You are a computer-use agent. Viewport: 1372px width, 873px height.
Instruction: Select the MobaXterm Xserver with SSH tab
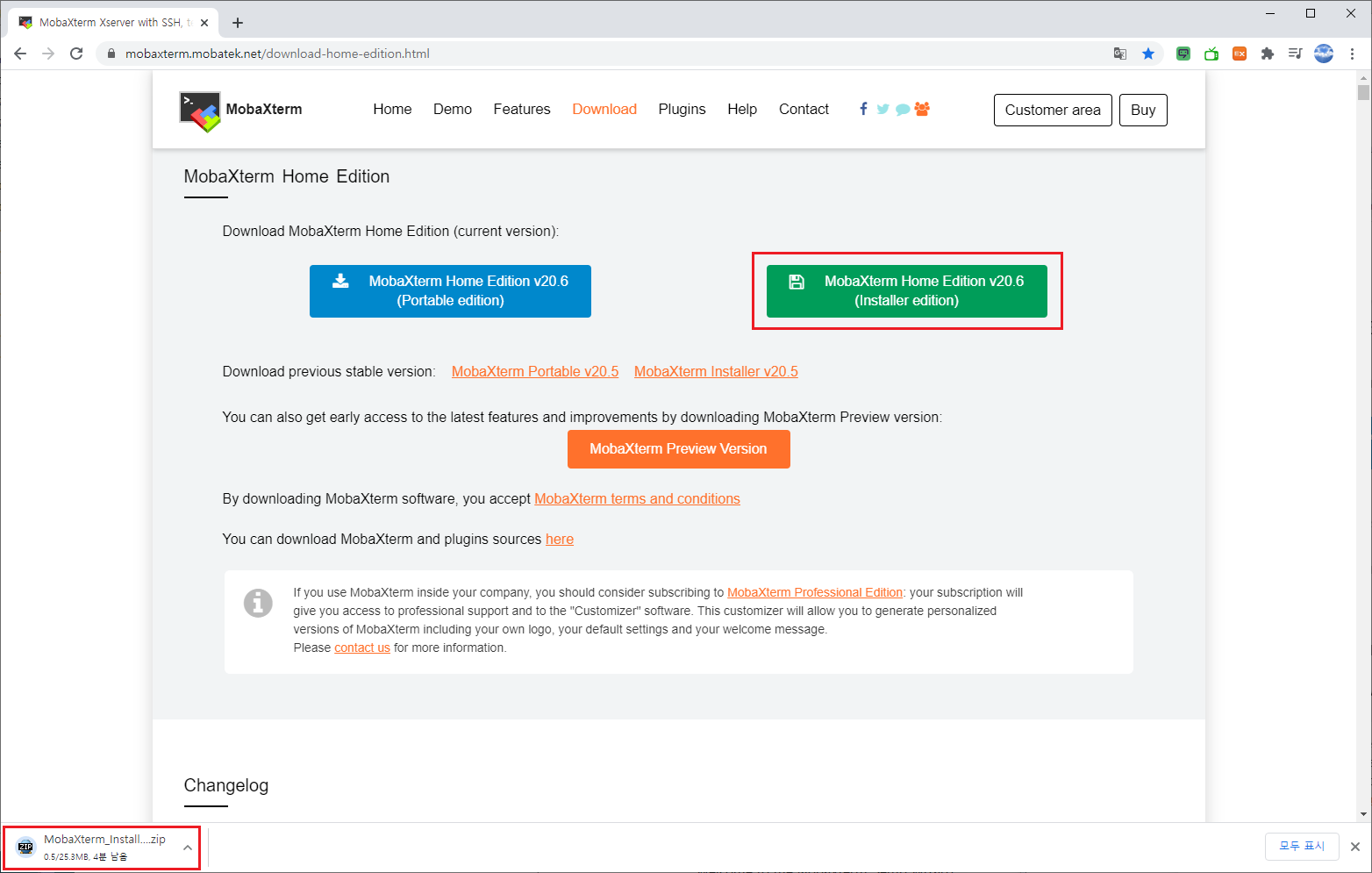tap(112, 23)
